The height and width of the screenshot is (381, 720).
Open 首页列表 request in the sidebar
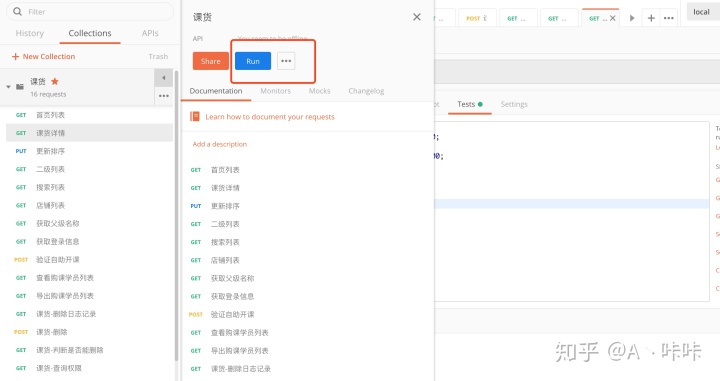(x=90, y=115)
